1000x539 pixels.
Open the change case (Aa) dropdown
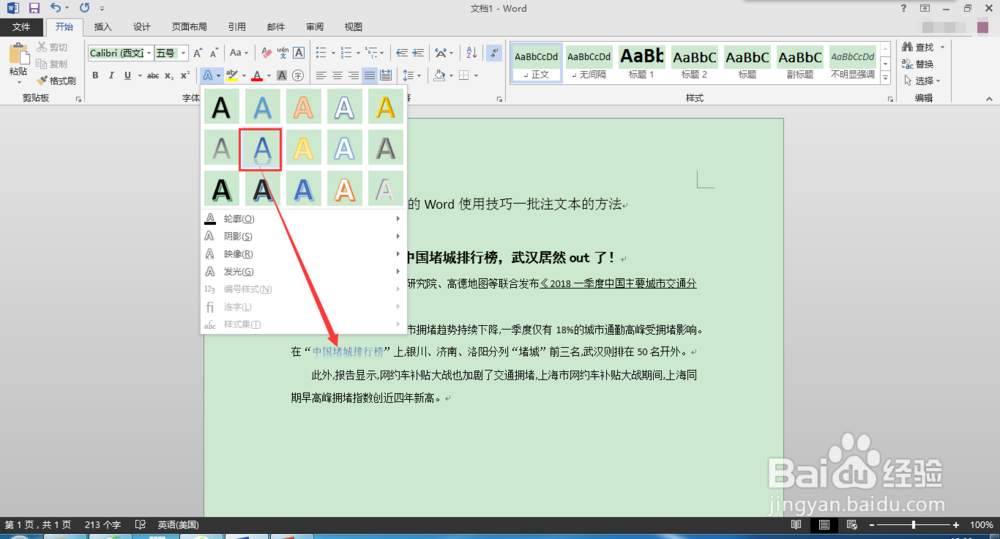pos(239,53)
